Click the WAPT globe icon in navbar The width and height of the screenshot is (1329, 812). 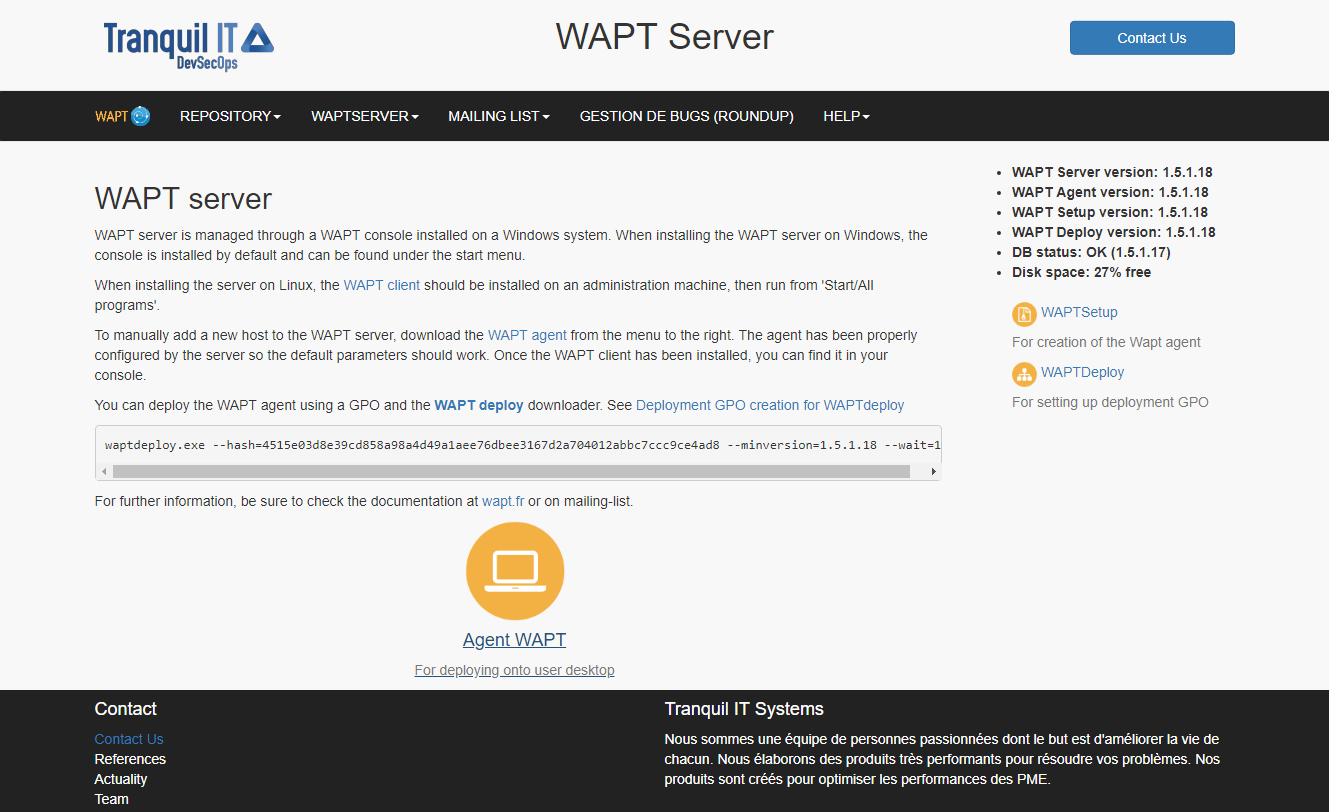(141, 116)
